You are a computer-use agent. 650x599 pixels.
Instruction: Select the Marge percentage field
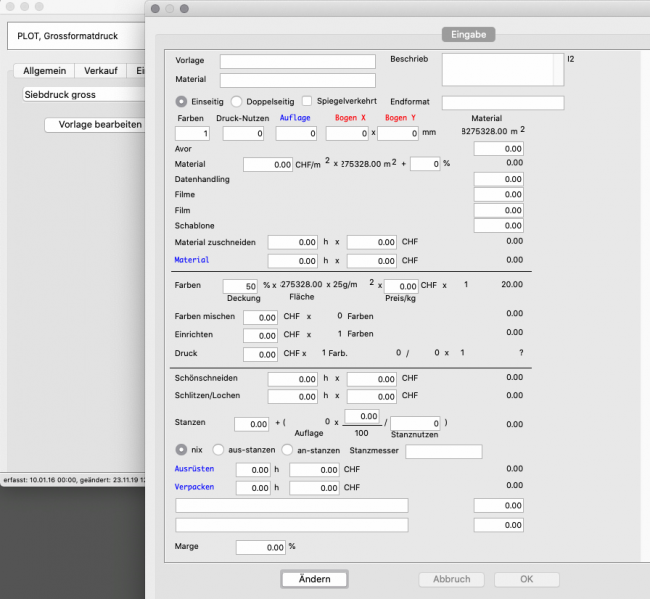point(260,548)
